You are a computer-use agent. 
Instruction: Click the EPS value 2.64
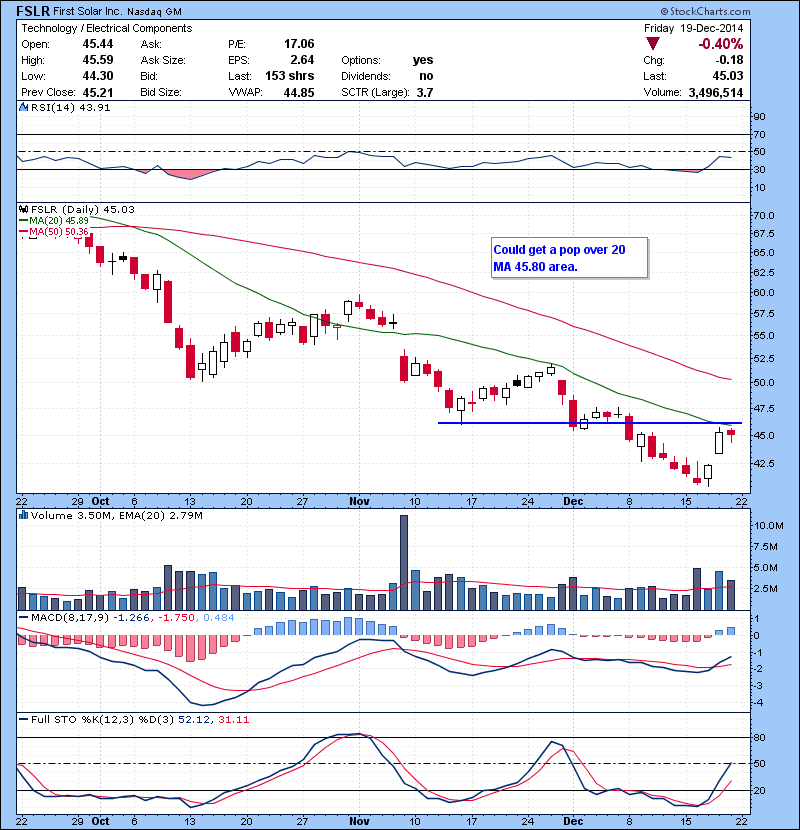[x=302, y=60]
